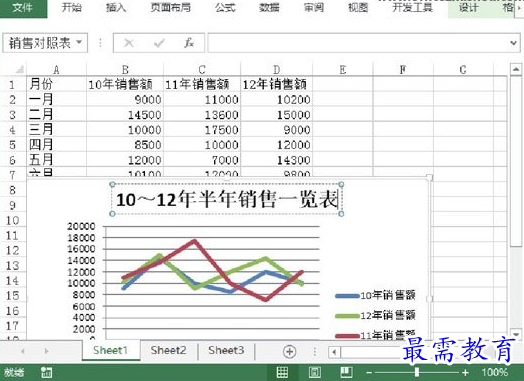
Task: Select the 10年销售额 legend entry
Action: click(x=375, y=295)
